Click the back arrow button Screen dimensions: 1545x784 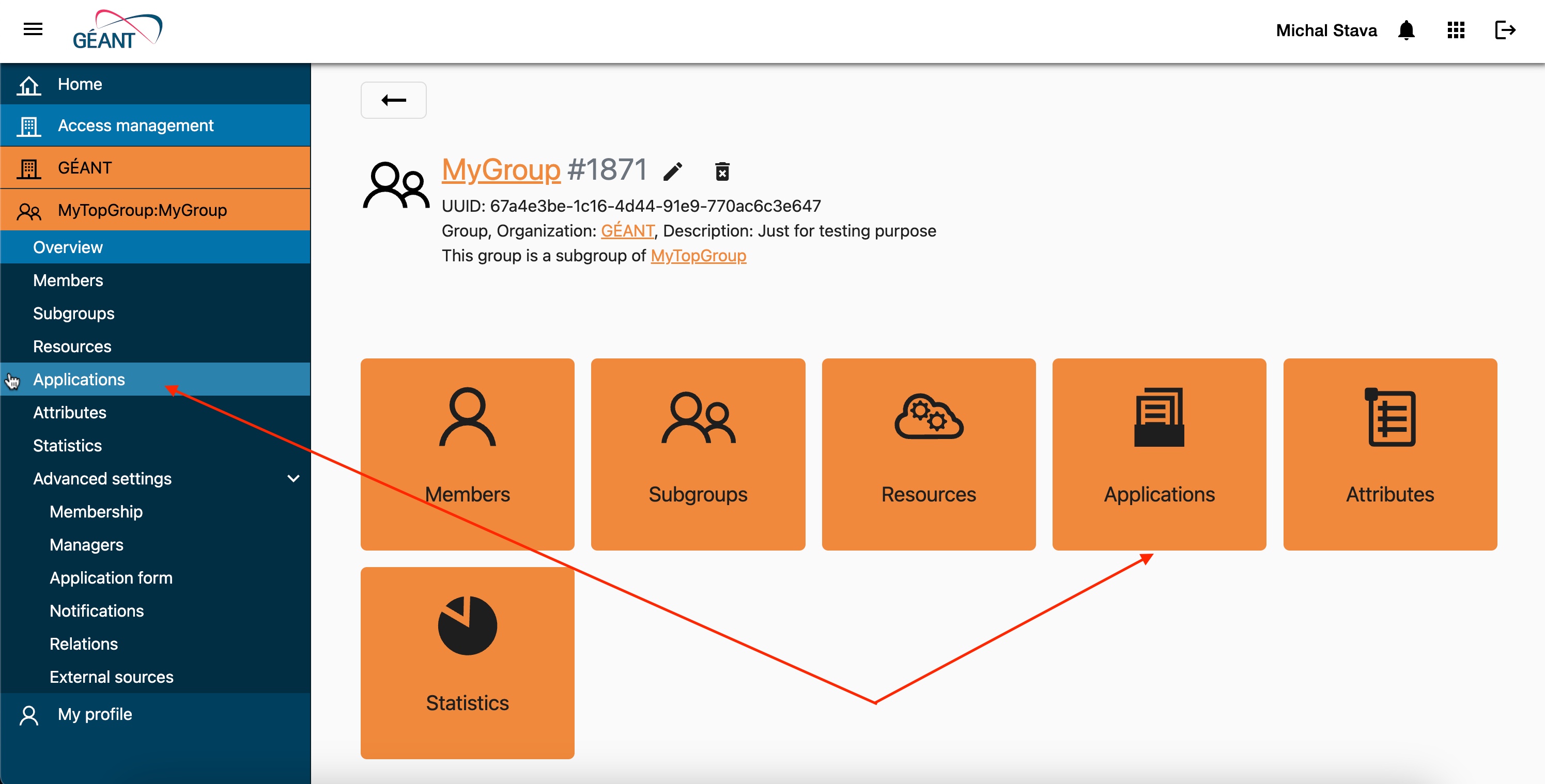[393, 100]
